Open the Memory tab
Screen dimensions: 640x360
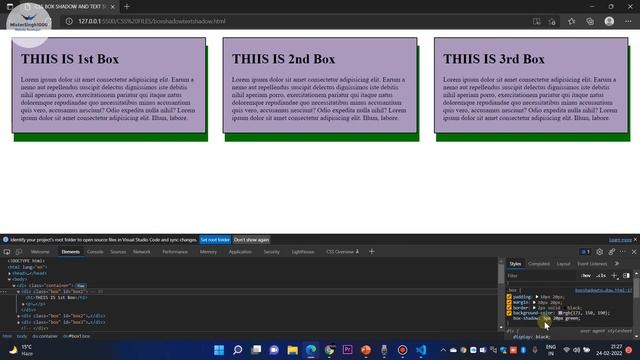pos(208,252)
